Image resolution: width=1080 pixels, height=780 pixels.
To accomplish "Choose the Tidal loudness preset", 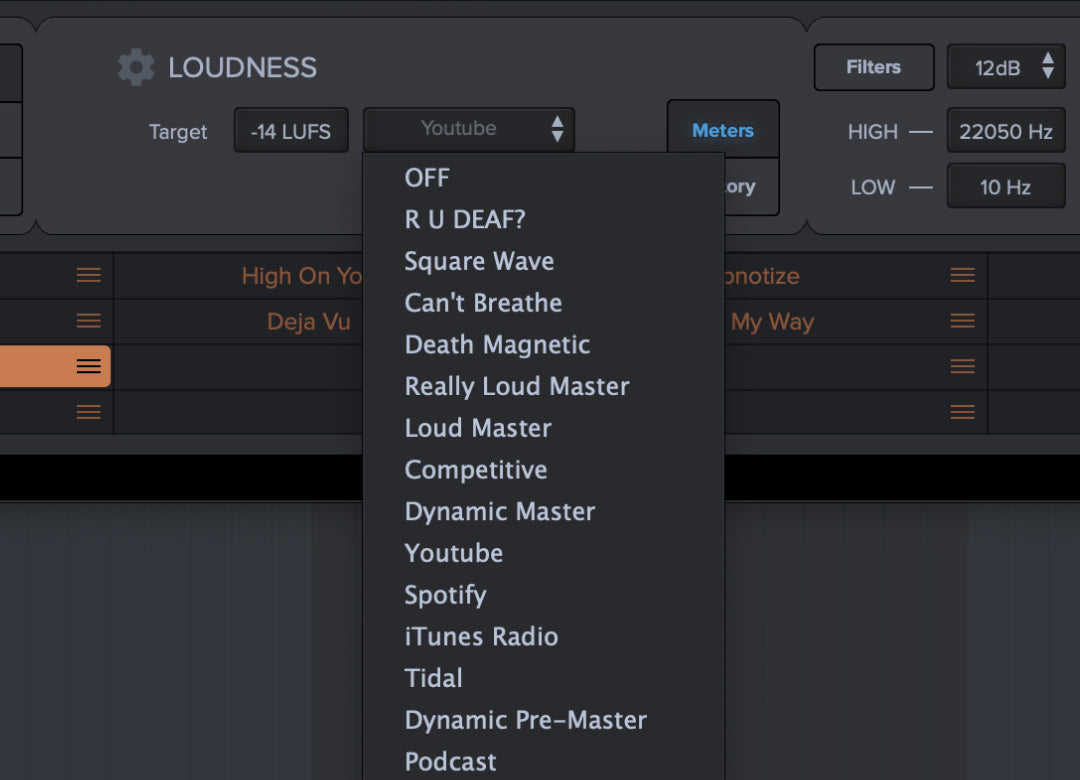I will [433, 678].
